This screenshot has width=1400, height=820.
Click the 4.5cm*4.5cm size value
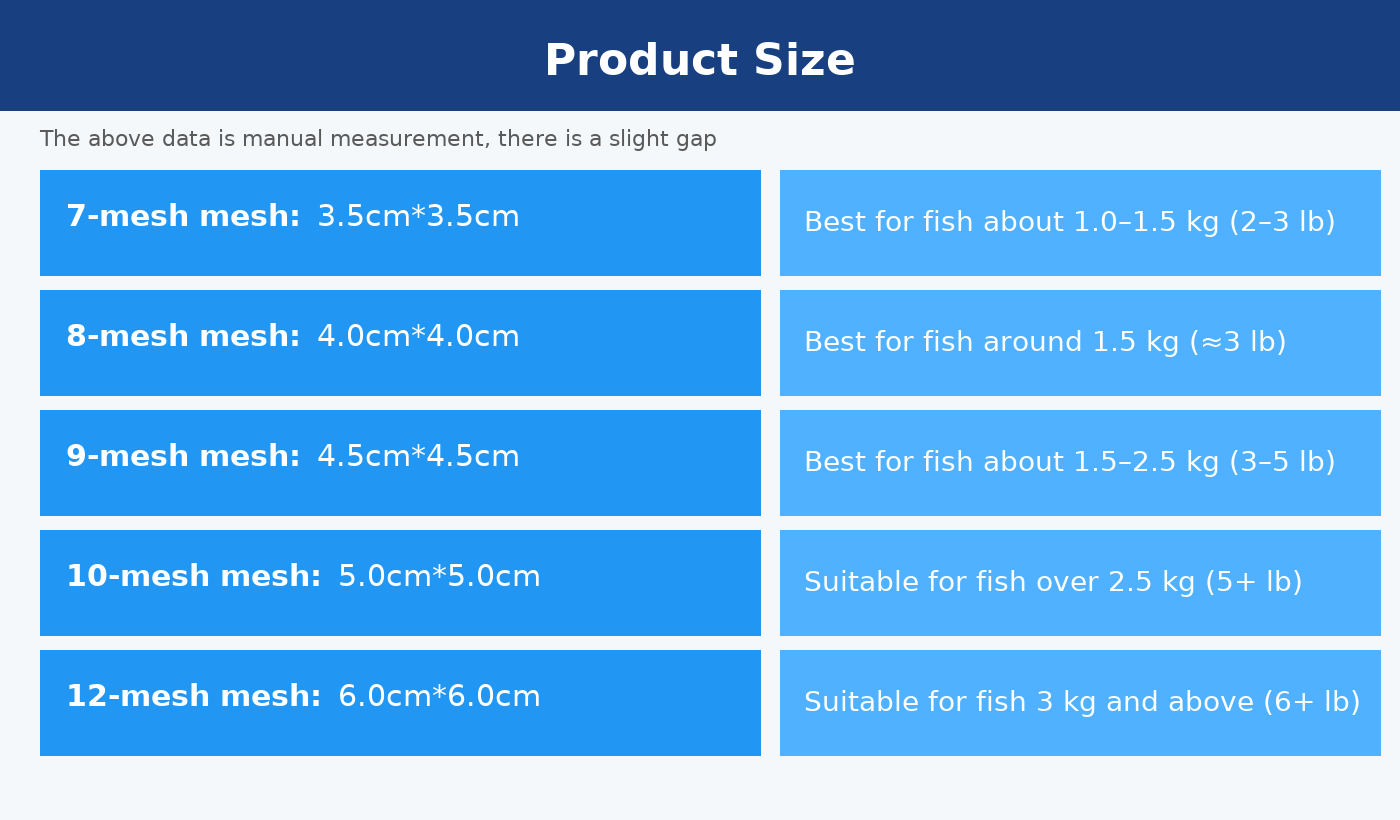[418, 458]
